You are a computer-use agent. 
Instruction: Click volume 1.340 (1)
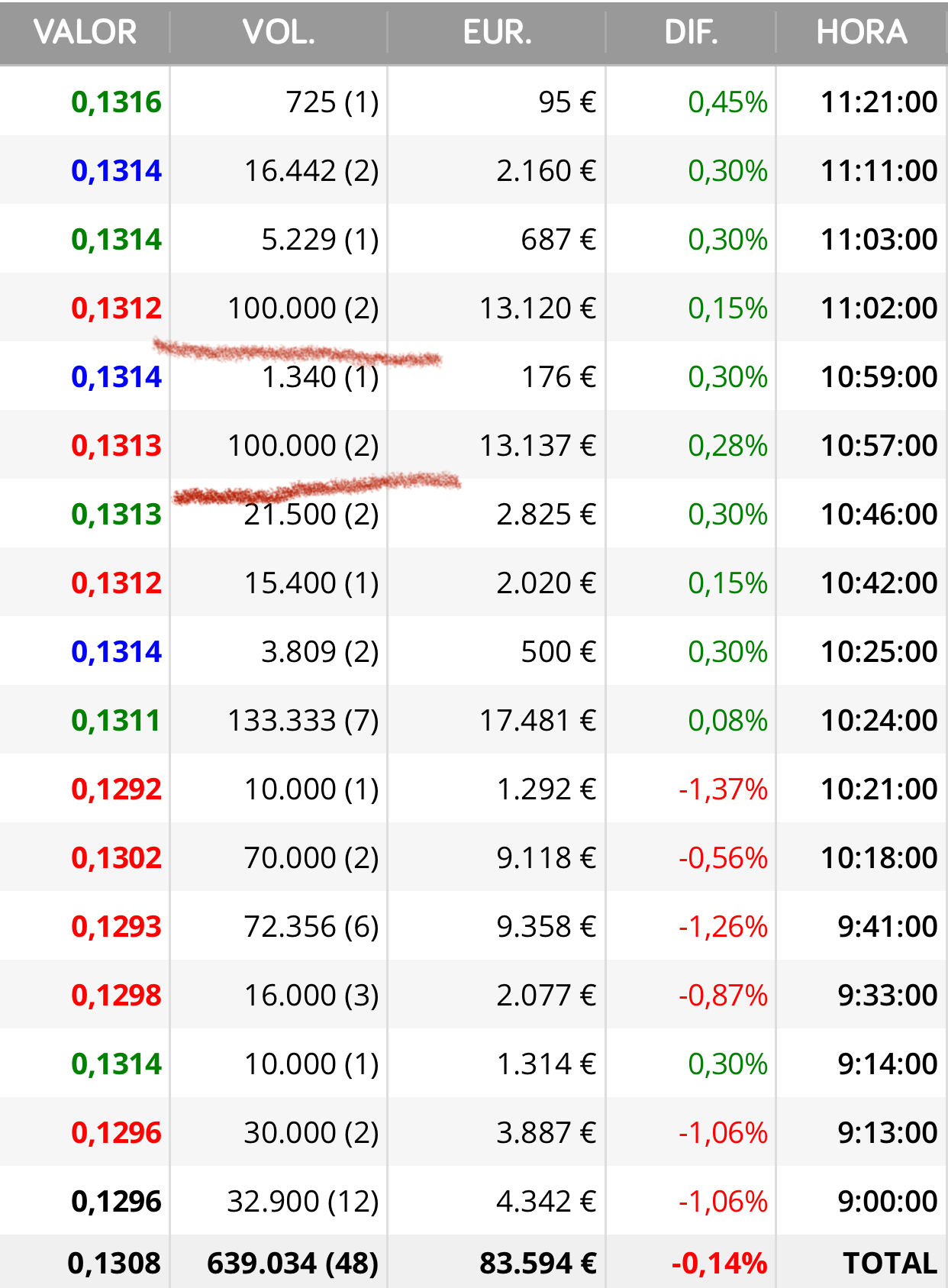(320, 376)
